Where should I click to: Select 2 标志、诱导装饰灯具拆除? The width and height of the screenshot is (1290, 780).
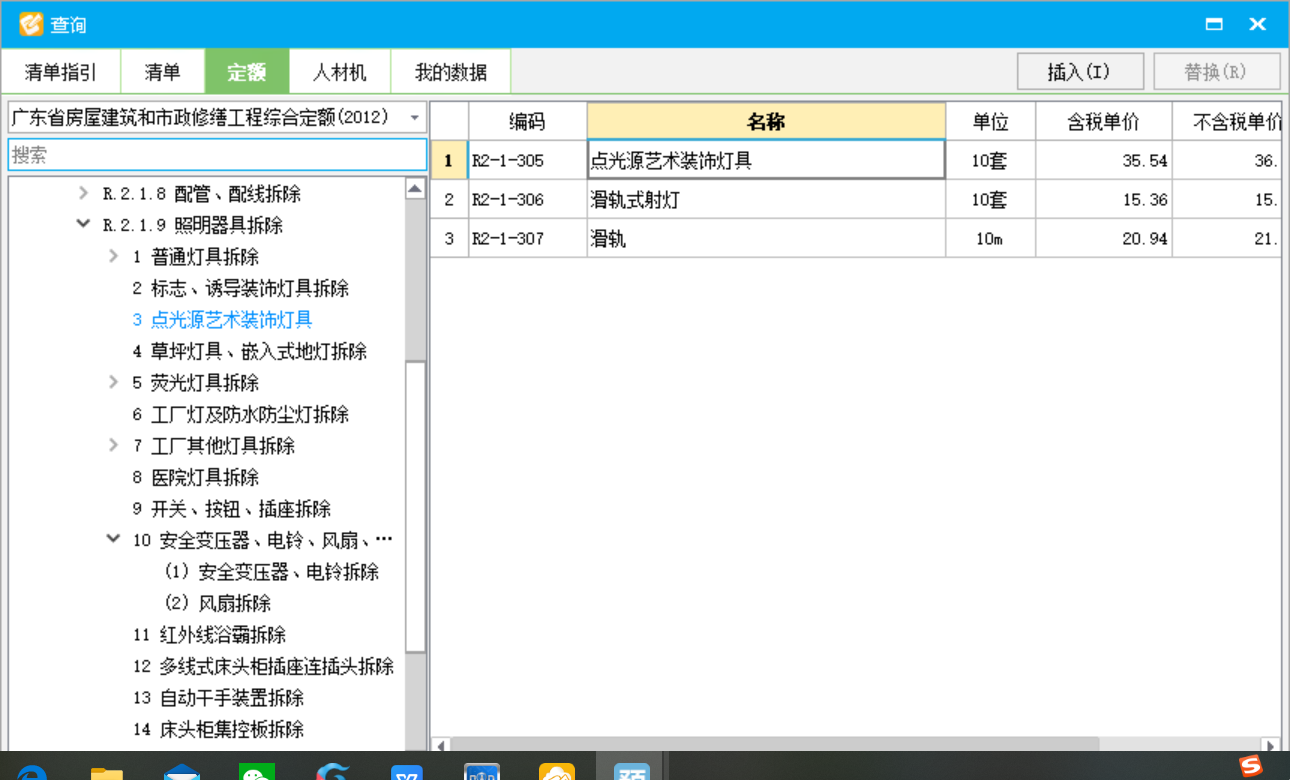[x=240, y=288]
